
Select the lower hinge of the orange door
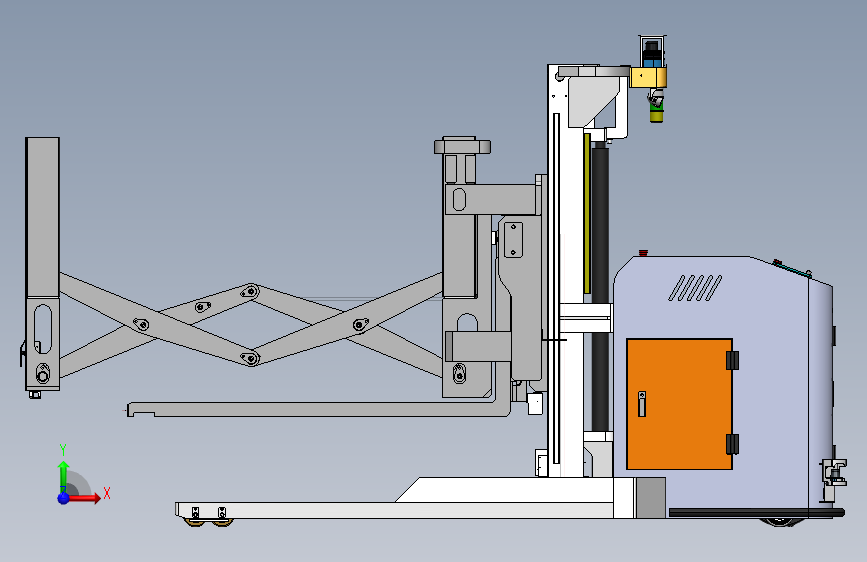[732, 444]
